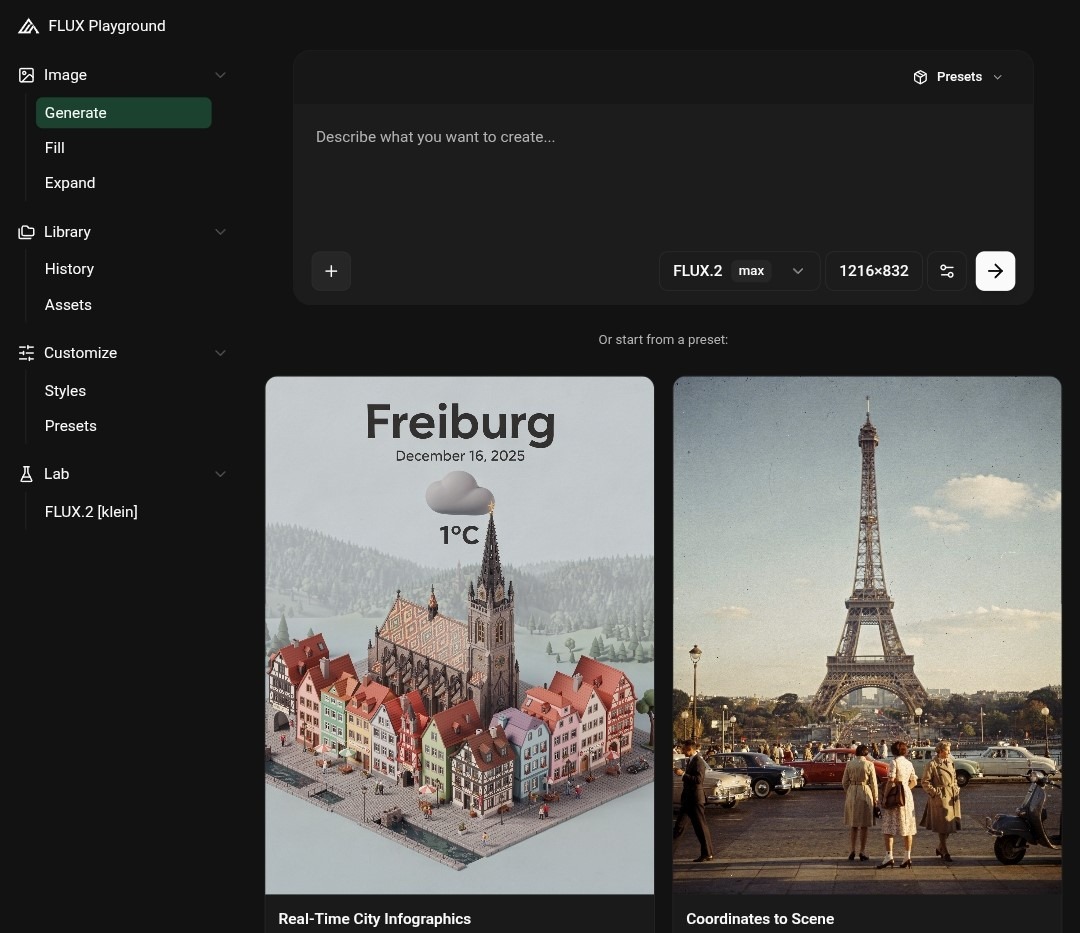The height and width of the screenshot is (933, 1080).
Task: Focus the prompt description text field
Action: [x=662, y=170]
